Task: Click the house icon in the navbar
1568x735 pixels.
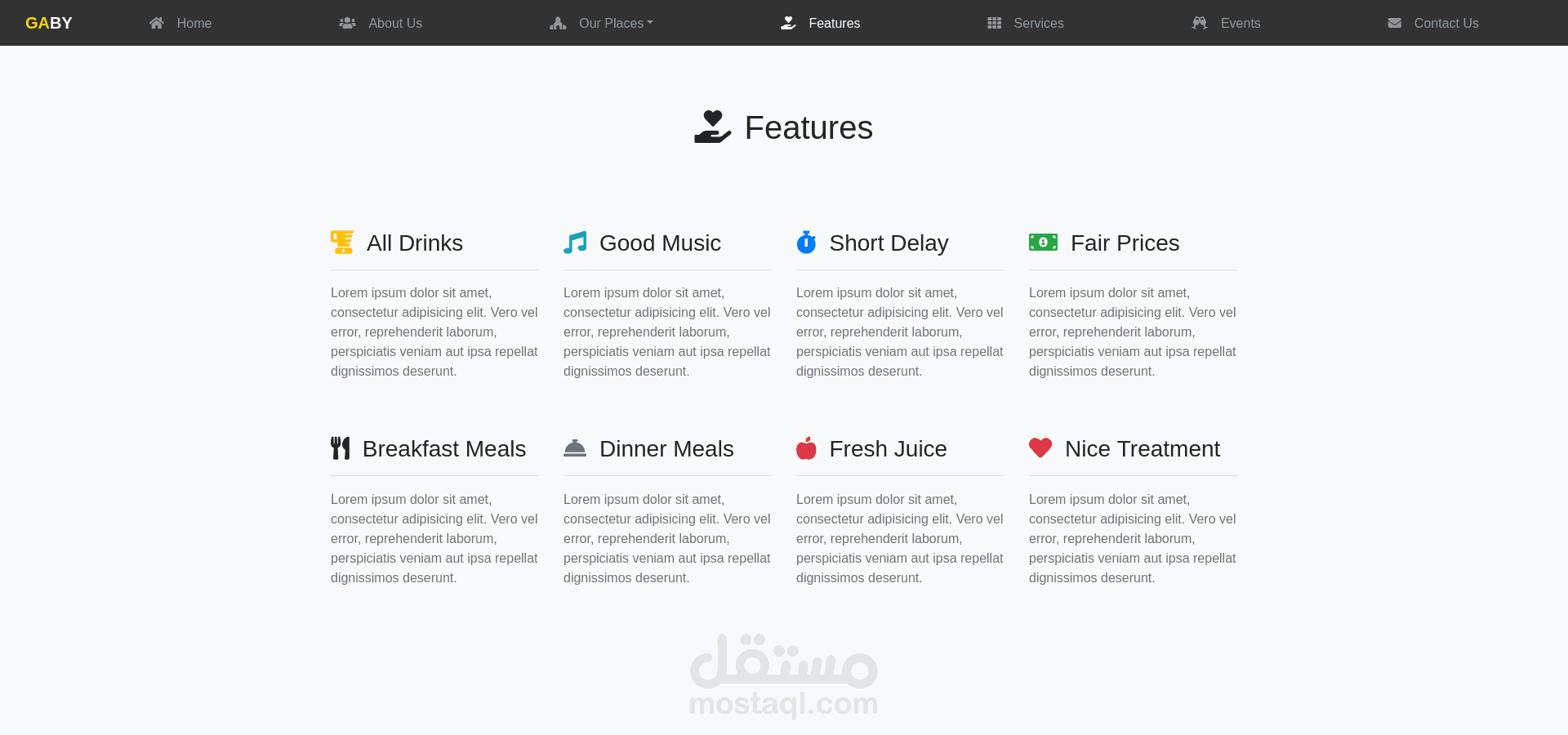Action: tap(157, 23)
